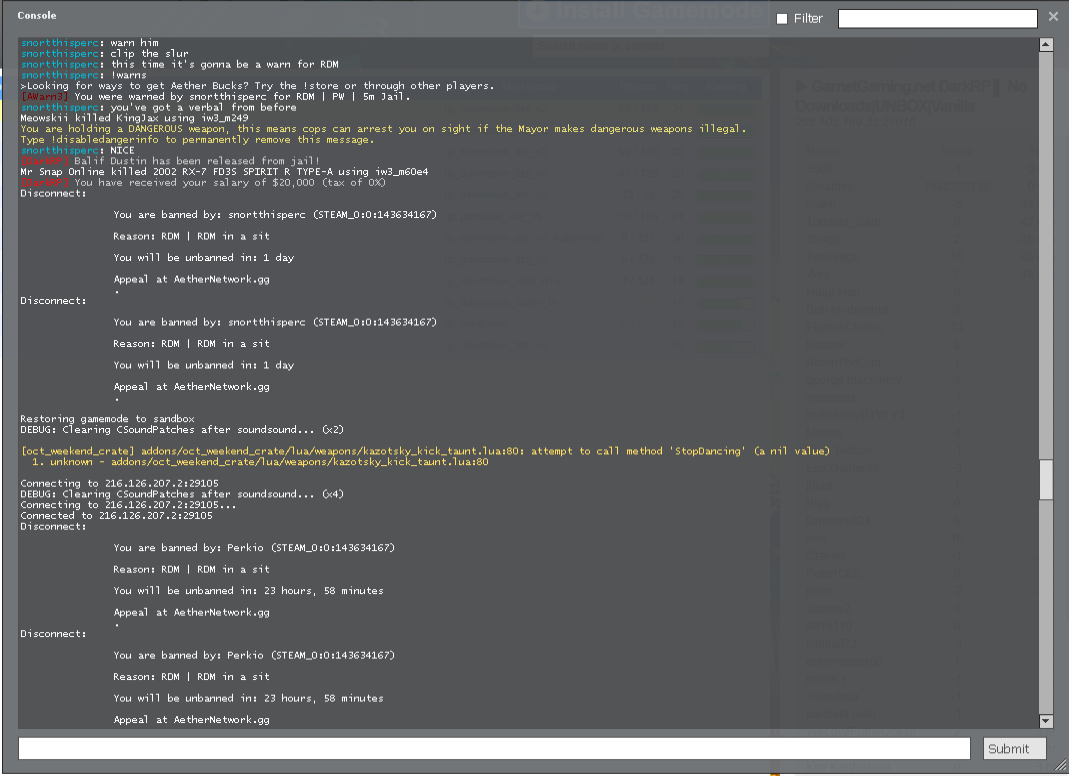Select 'Connected to 216.126.207.2:29105' line

coord(117,516)
